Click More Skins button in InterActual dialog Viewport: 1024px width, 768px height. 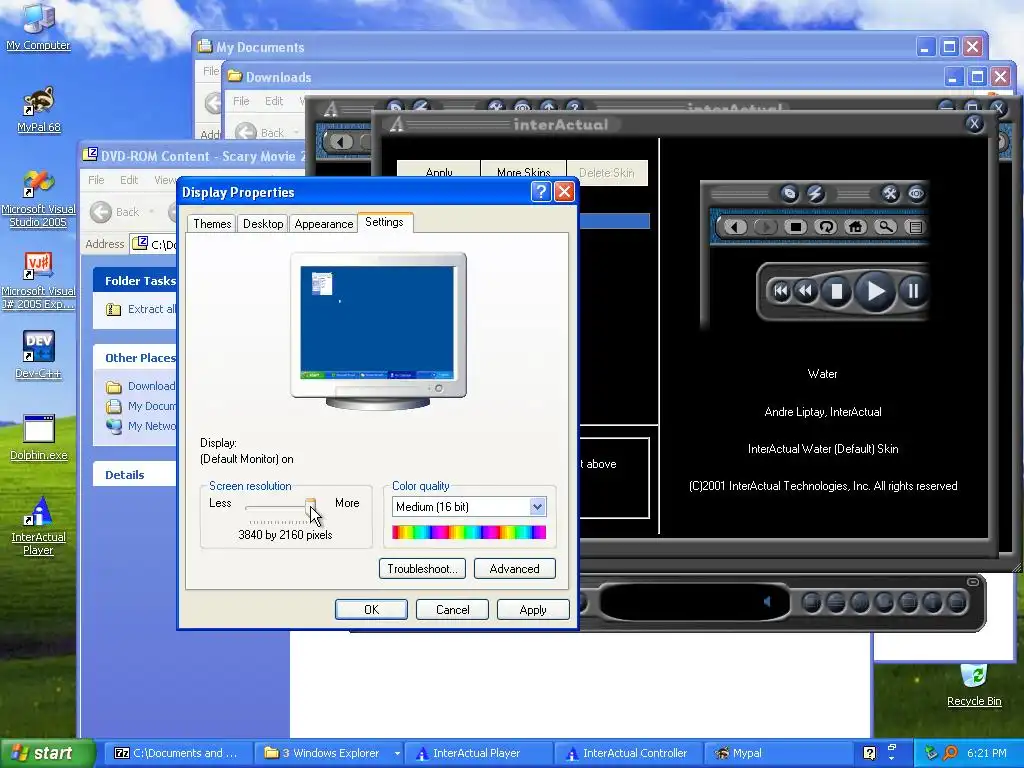(x=523, y=172)
